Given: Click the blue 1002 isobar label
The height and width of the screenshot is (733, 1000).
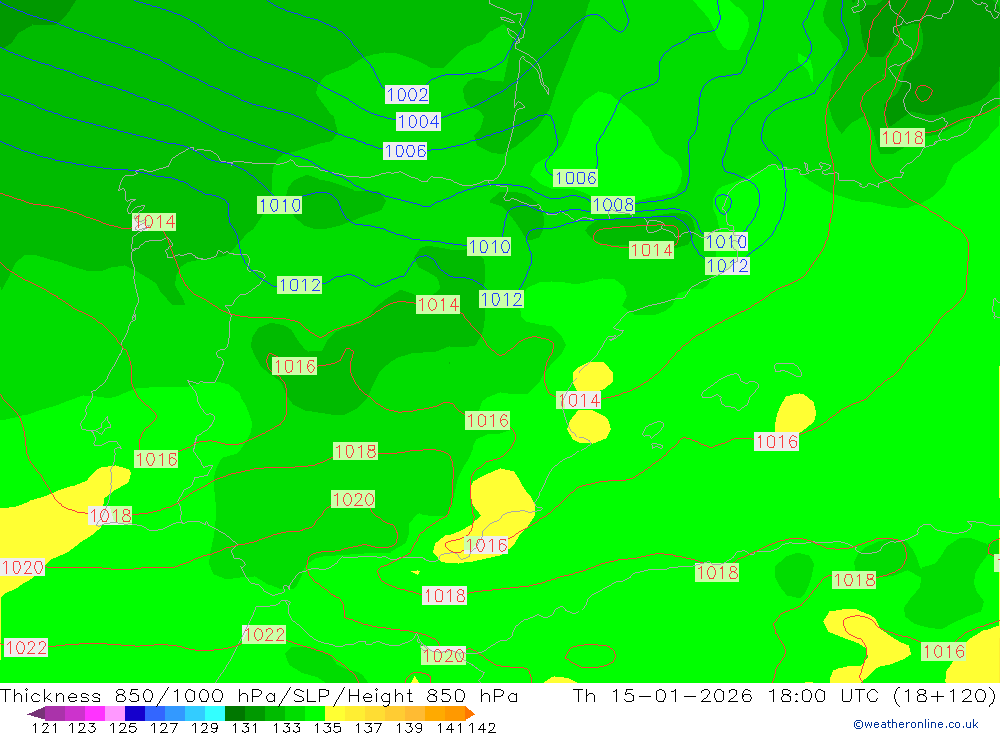Looking at the screenshot, I should 407,95.
